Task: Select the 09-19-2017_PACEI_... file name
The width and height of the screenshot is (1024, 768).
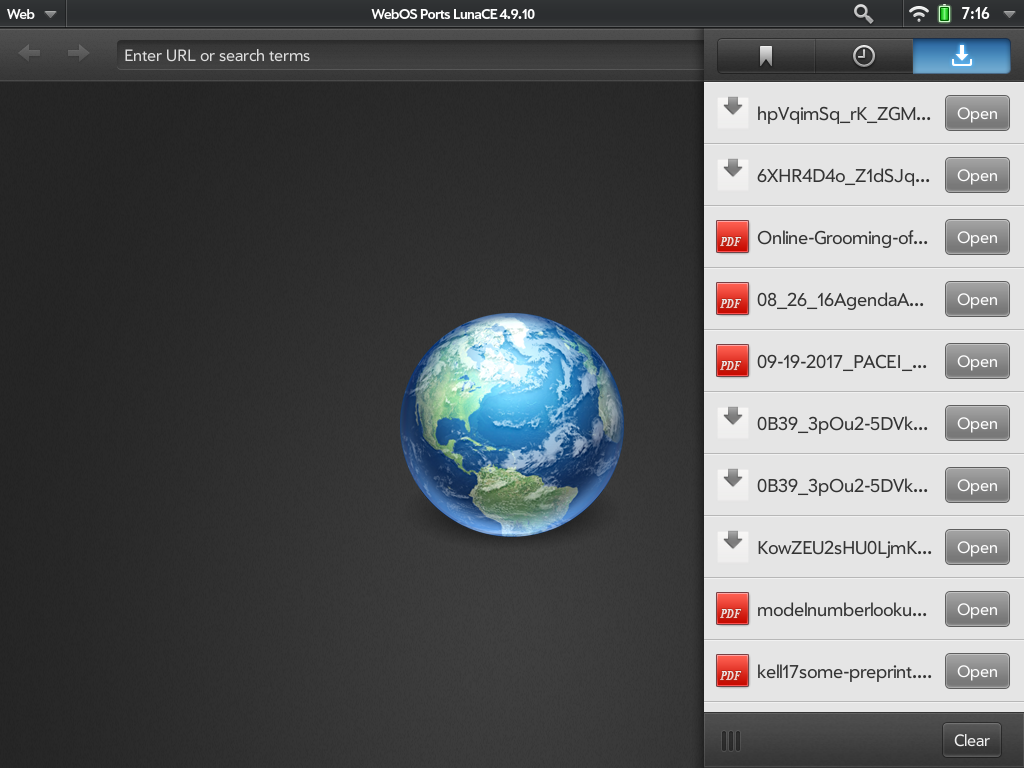Action: (x=842, y=362)
